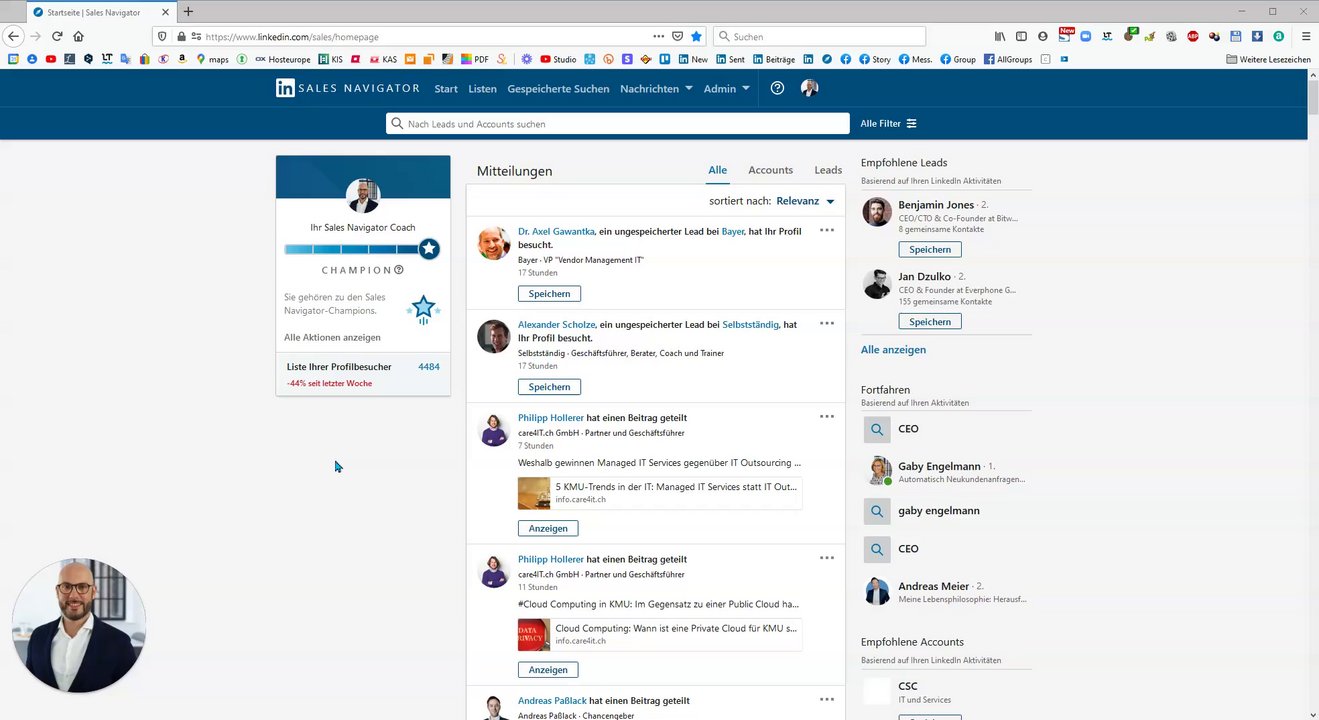Click the site security padlock icon
The height and width of the screenshot is (720, 1319).
181,36
